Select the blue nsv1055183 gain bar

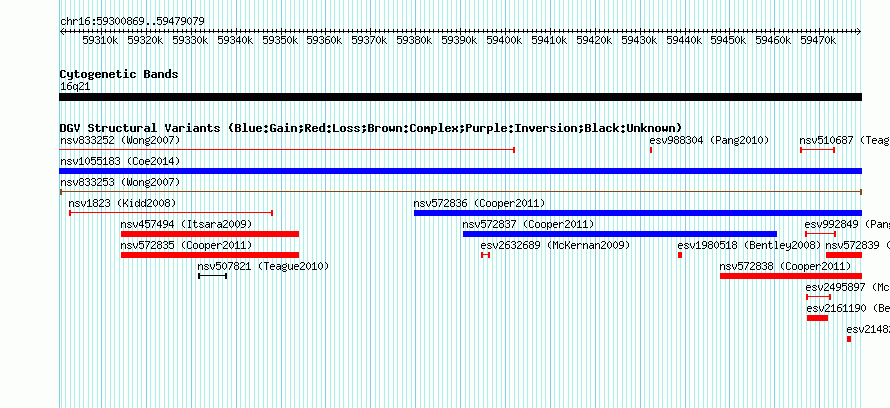(460, 171)
